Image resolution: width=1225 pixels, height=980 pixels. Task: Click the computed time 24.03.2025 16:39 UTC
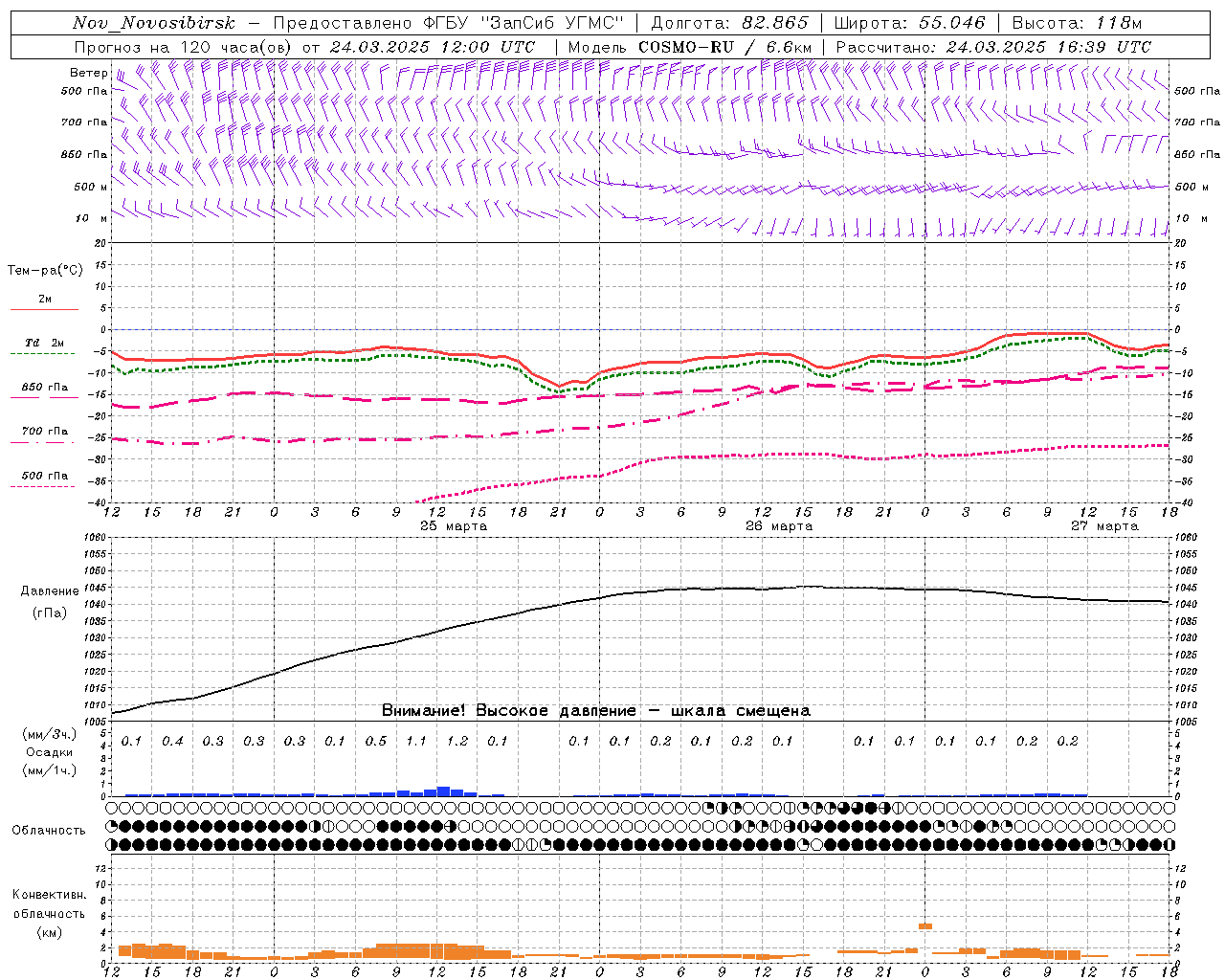click(x=1048, y=47)
